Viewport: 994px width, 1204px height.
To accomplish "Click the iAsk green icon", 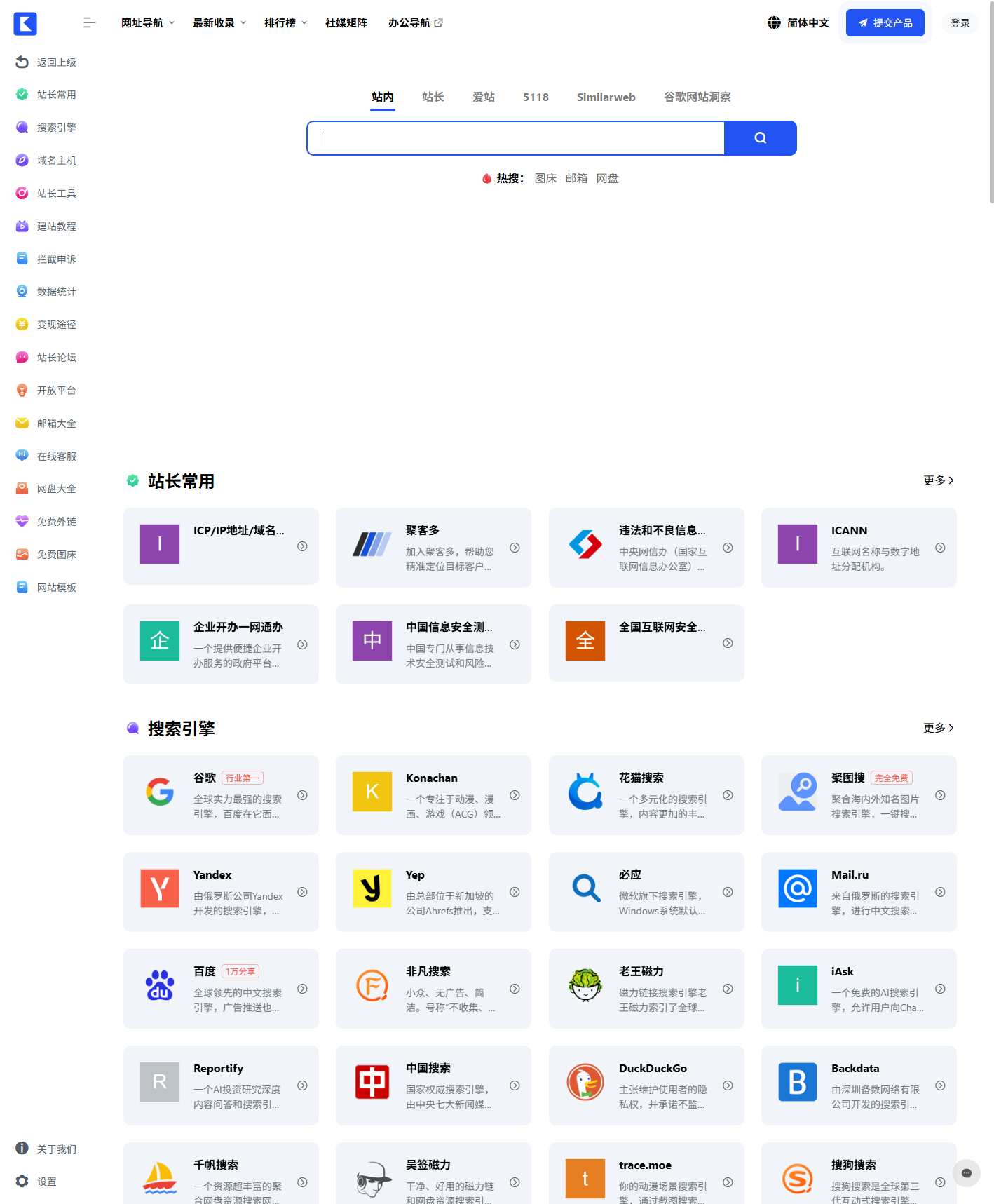I will pos(798,985).
